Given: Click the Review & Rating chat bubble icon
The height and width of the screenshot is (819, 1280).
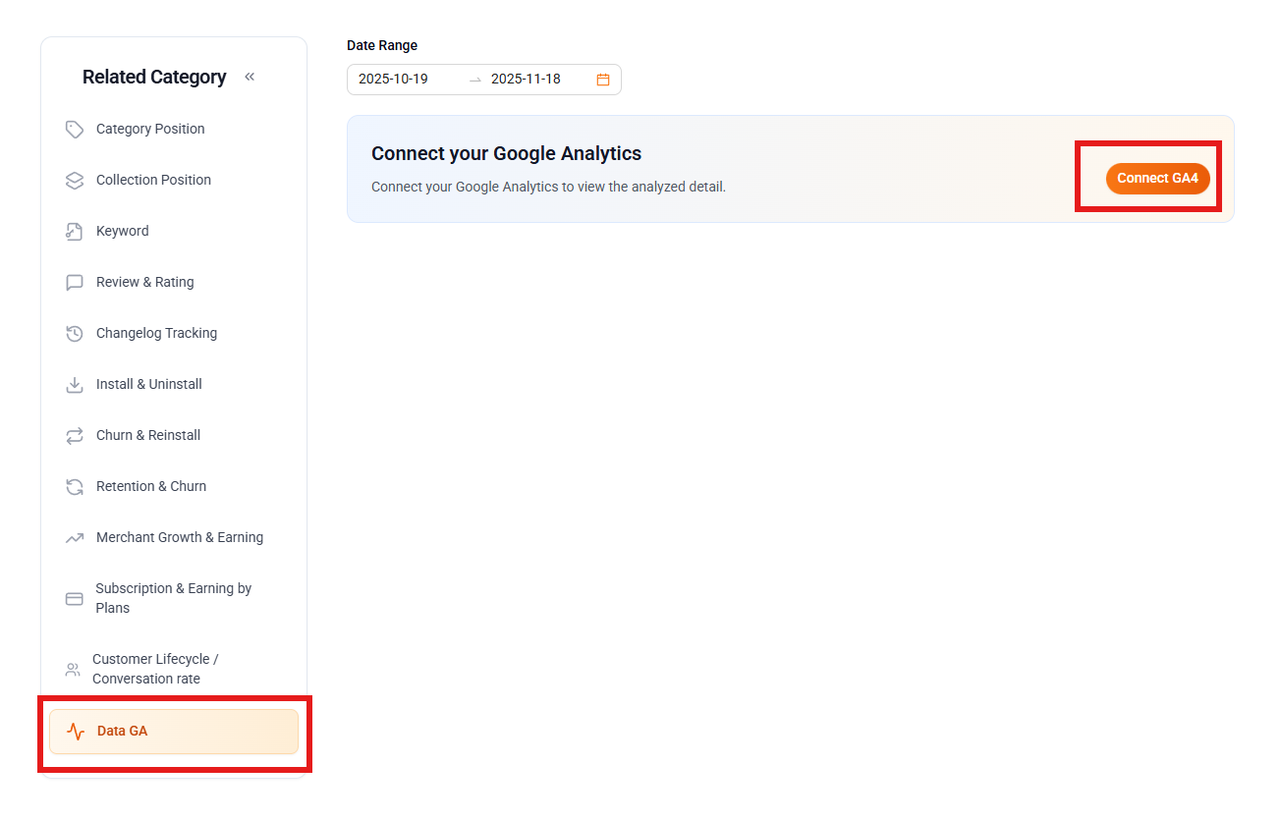Looking at the screenshot, I should point(74,282).
